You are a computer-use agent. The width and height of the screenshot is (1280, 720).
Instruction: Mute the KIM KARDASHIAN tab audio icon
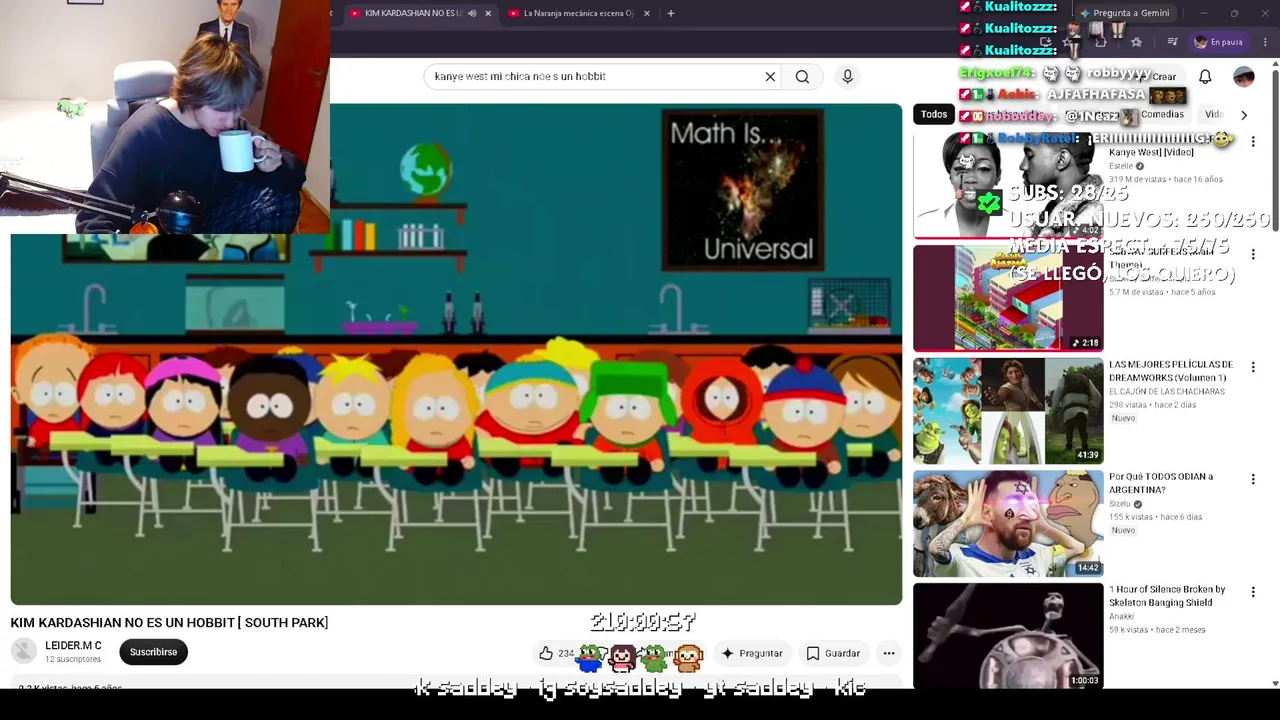click(472, 13)
